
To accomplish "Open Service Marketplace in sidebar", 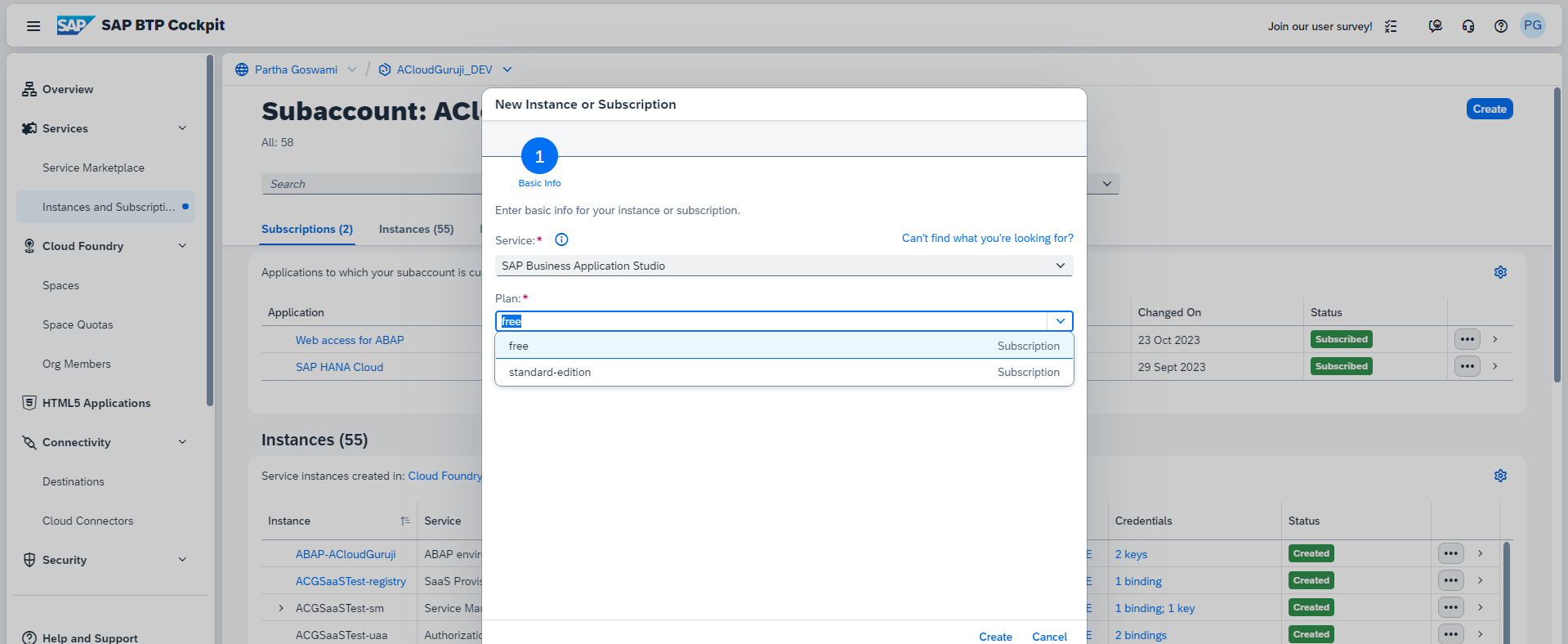I will (x=93, y=168).
